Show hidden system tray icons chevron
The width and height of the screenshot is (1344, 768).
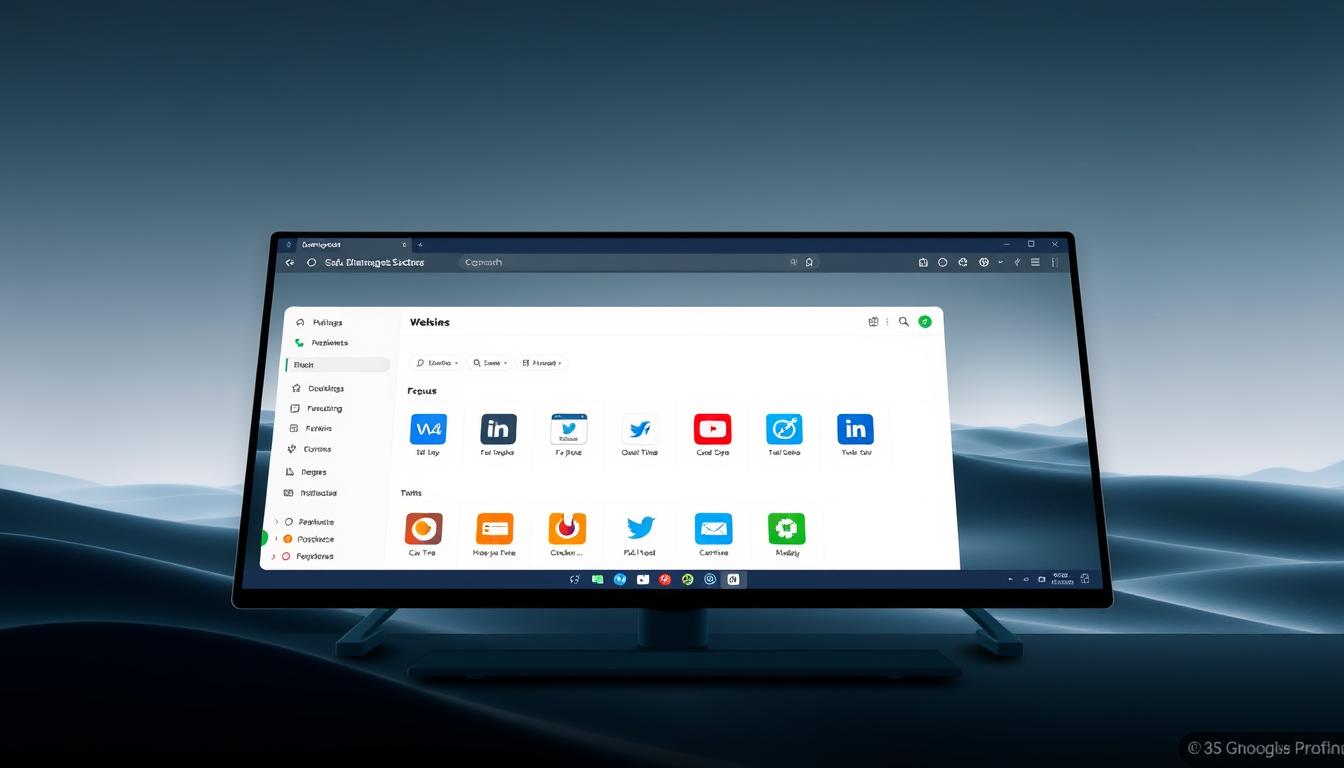pos(1011,579)
